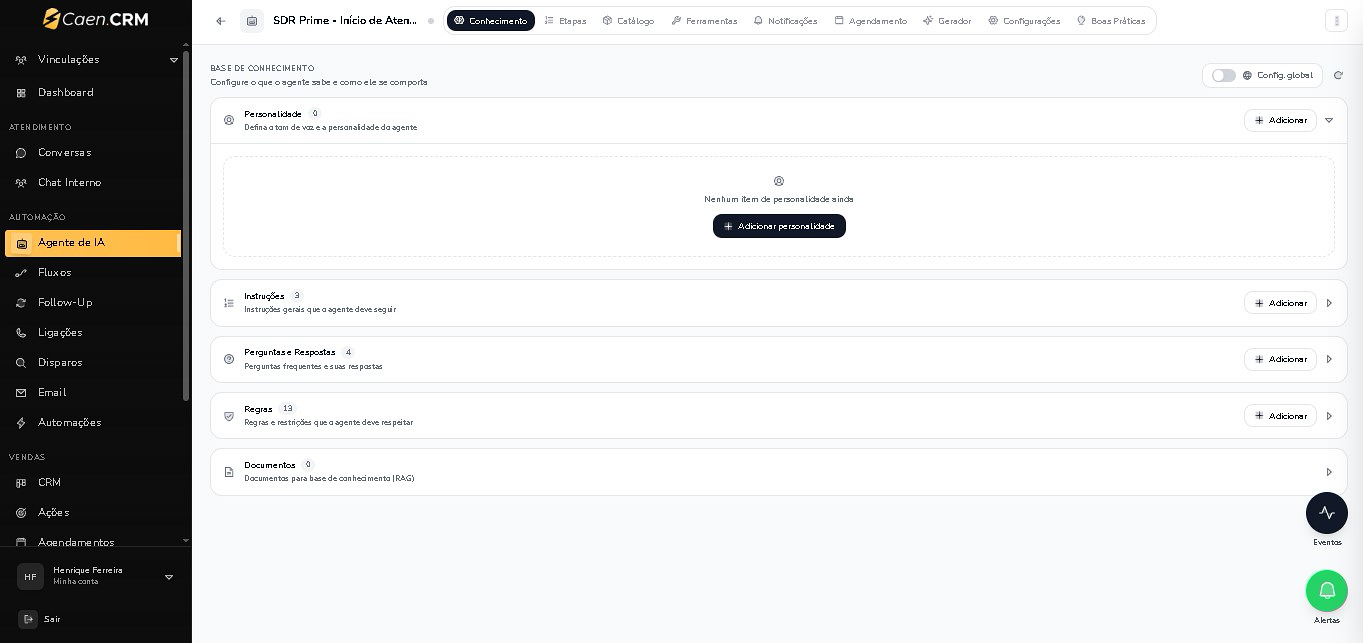1363x643 pixels.
Task: Click the Dashboard icon in sidebar
Action: [x=21, y=93]
